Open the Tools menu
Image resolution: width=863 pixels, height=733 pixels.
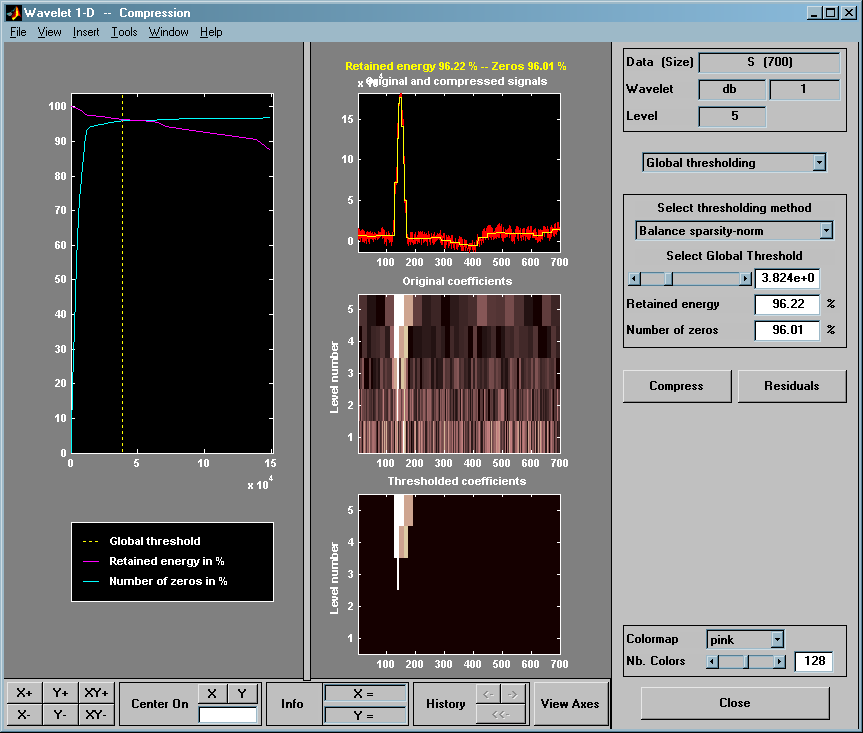(x=125, y=32)
